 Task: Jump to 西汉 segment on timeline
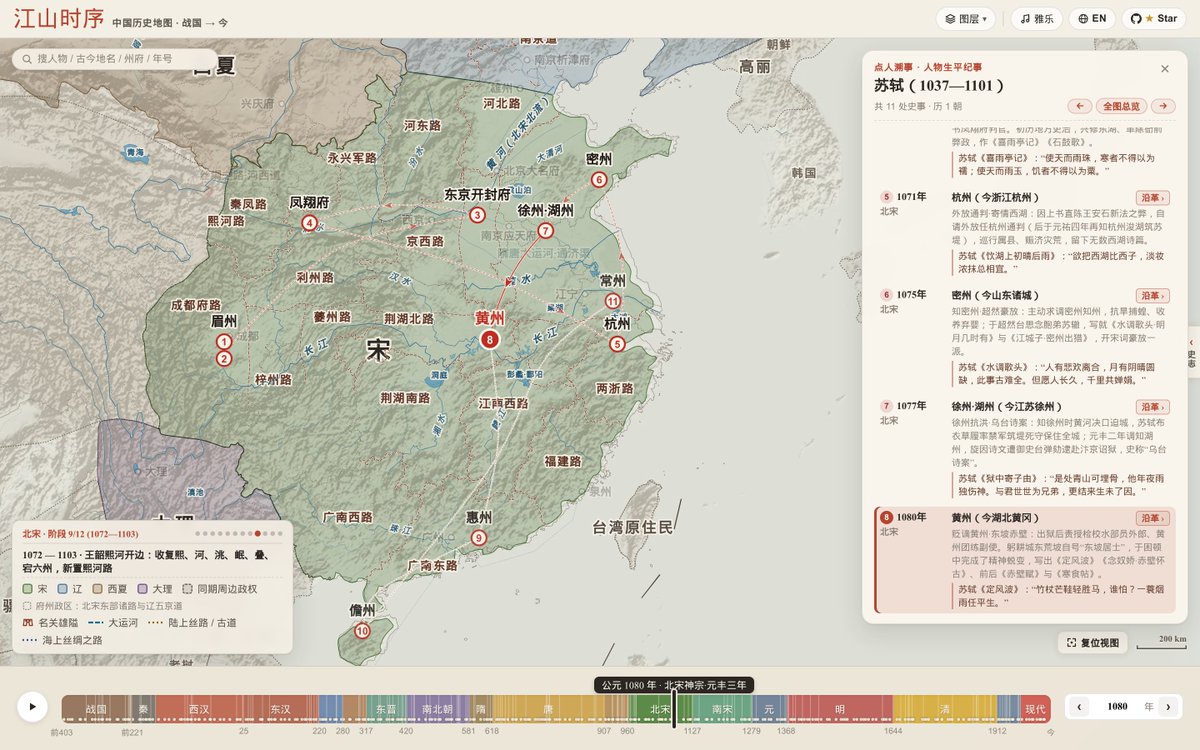(199, 709)
